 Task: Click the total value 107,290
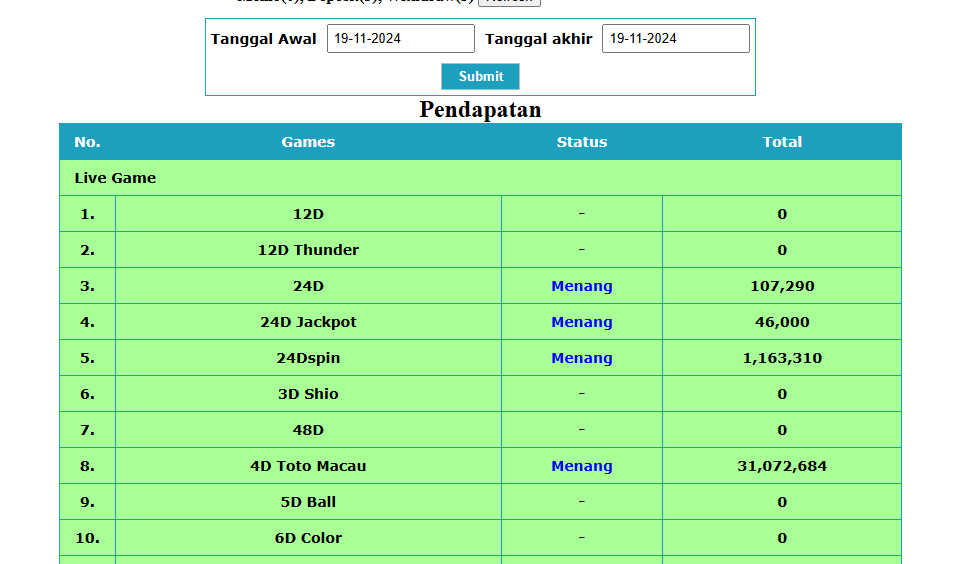(782, 286)
